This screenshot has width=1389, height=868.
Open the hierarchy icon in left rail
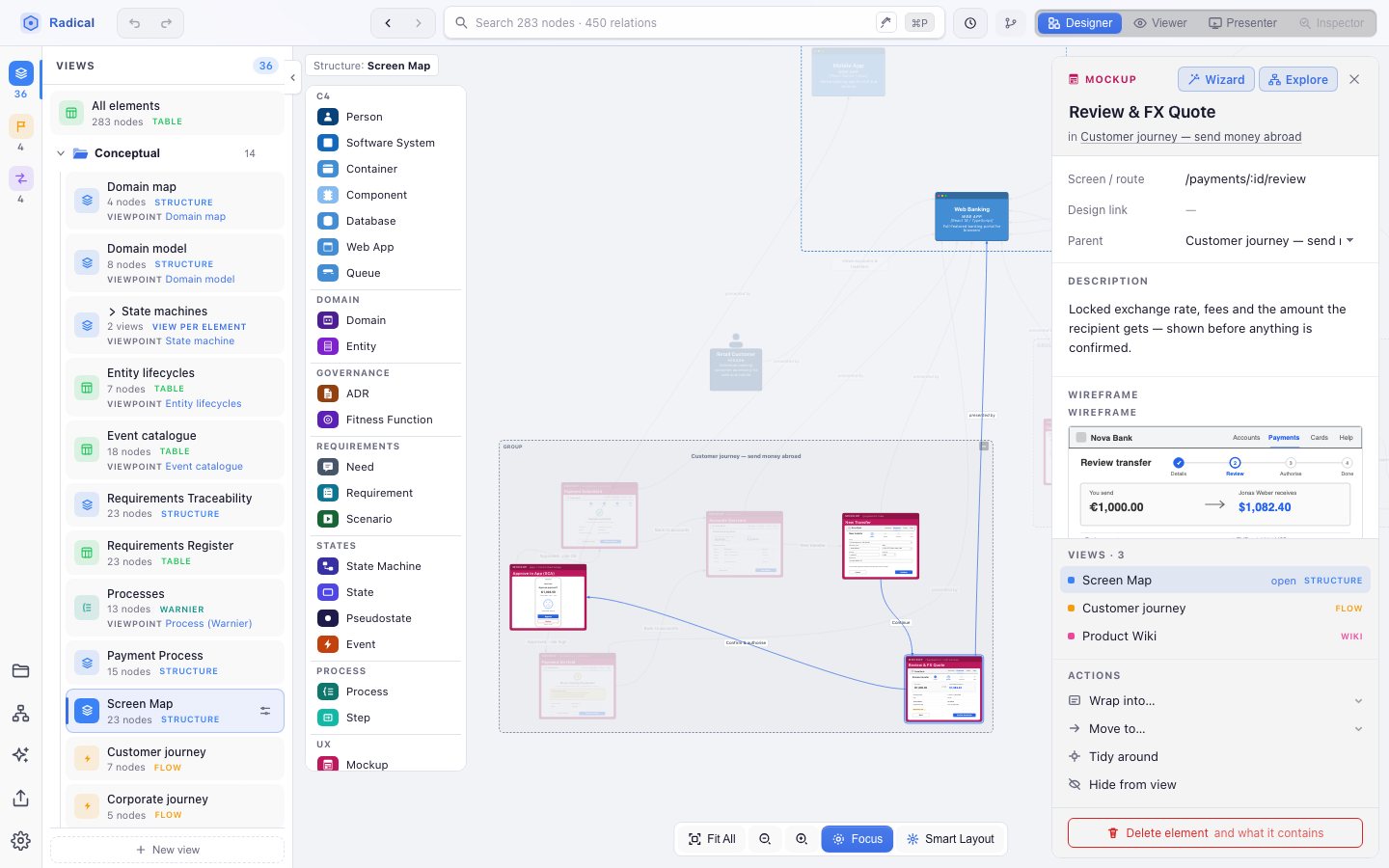[20, 713]
